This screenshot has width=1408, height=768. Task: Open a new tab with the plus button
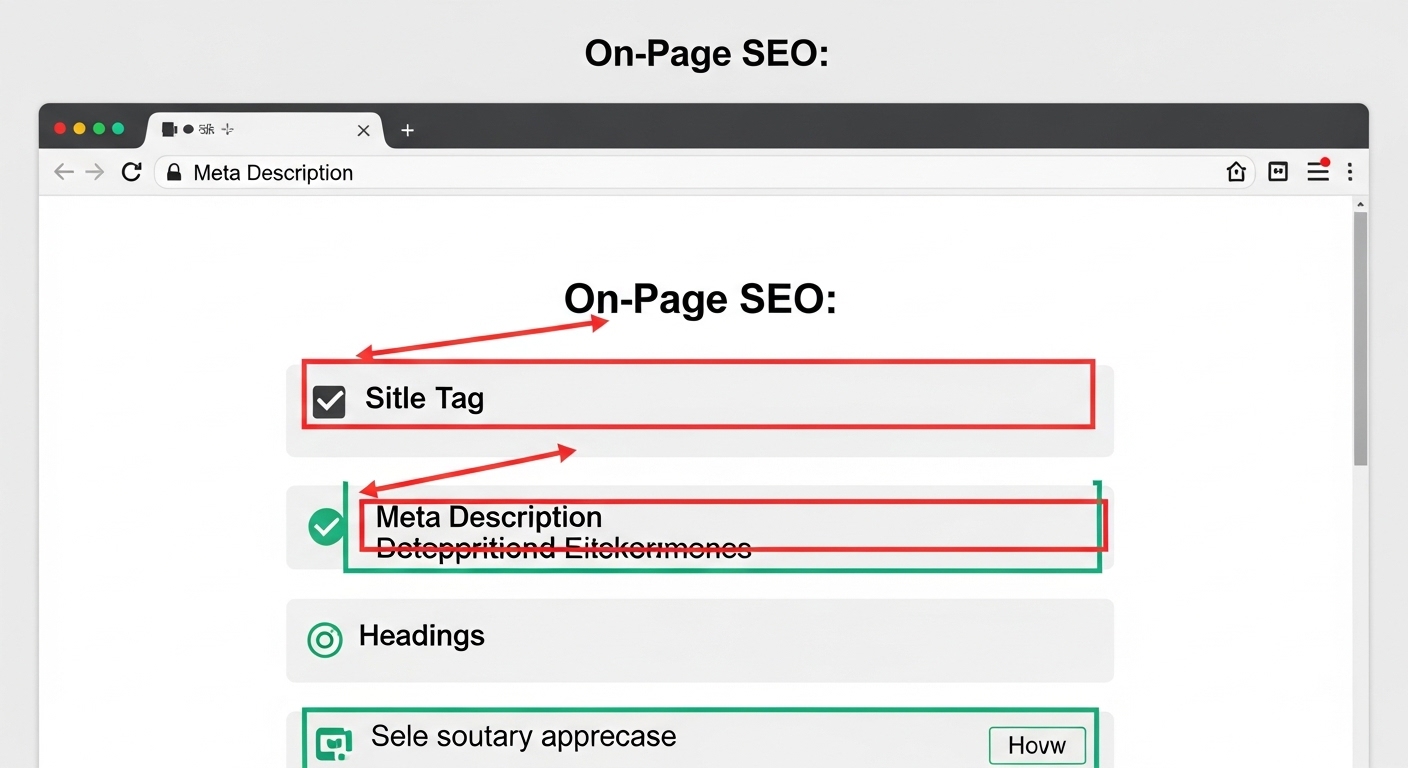click(x=407, y=130)
